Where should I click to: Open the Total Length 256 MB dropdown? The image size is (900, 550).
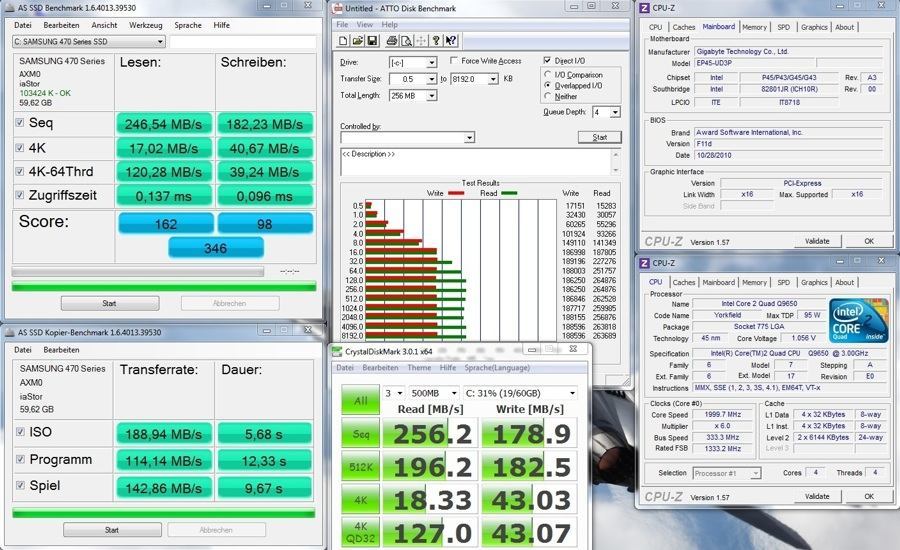pos(432,95)
